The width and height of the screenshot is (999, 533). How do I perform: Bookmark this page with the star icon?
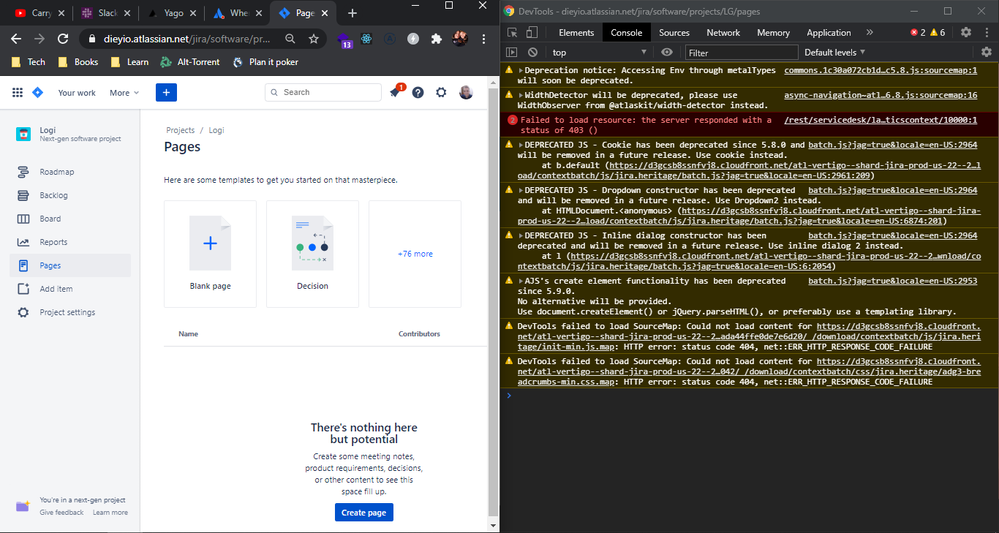[x=313, y=39]
